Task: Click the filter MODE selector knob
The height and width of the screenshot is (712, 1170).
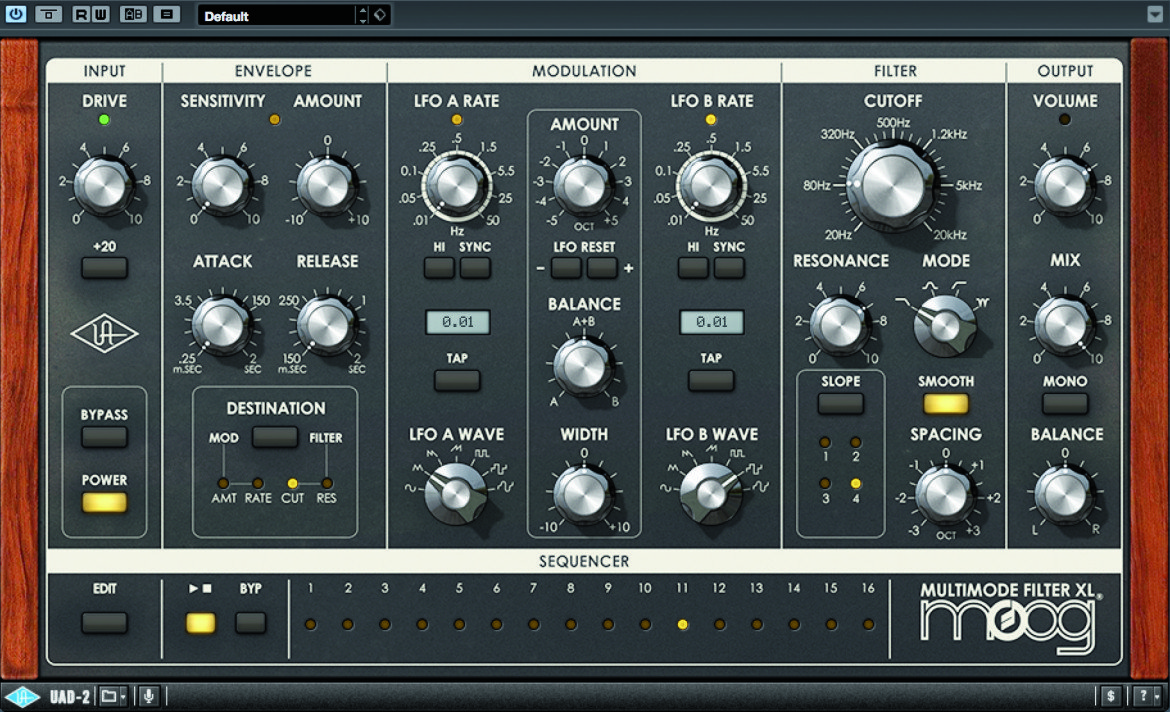Action: tap(945, 325)
